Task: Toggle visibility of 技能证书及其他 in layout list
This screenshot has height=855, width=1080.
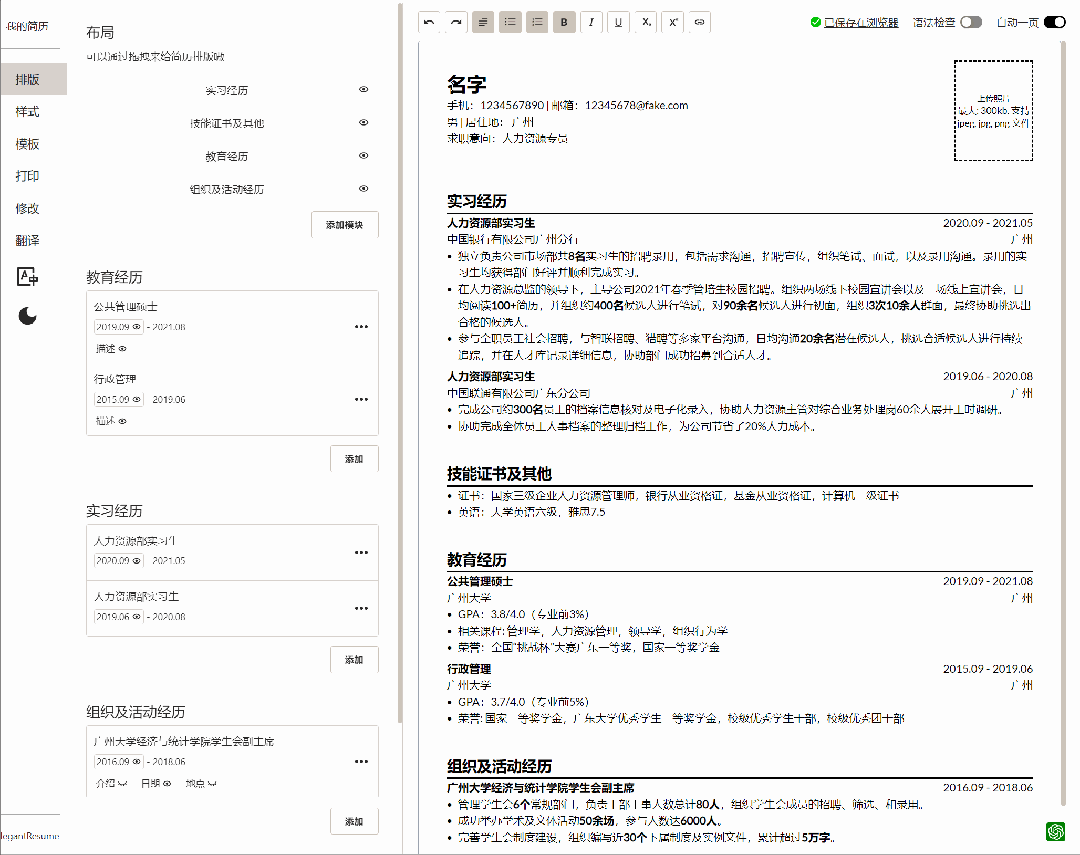Action: click(364, 123)
